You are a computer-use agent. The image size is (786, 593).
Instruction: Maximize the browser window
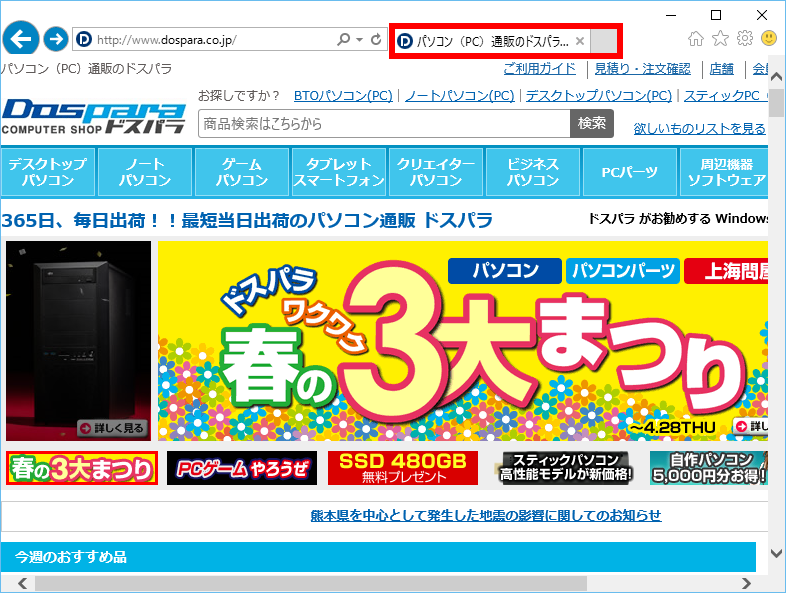pos(716,16)
